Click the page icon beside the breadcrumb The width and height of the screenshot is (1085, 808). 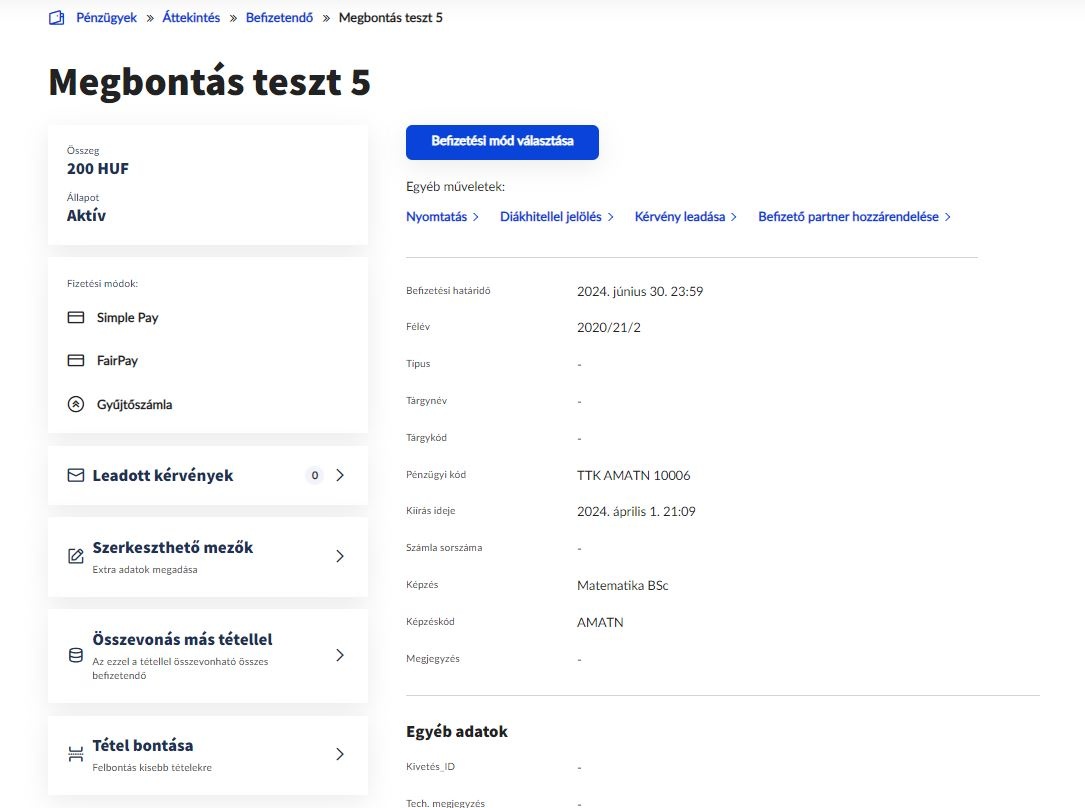tap(56, 17)
